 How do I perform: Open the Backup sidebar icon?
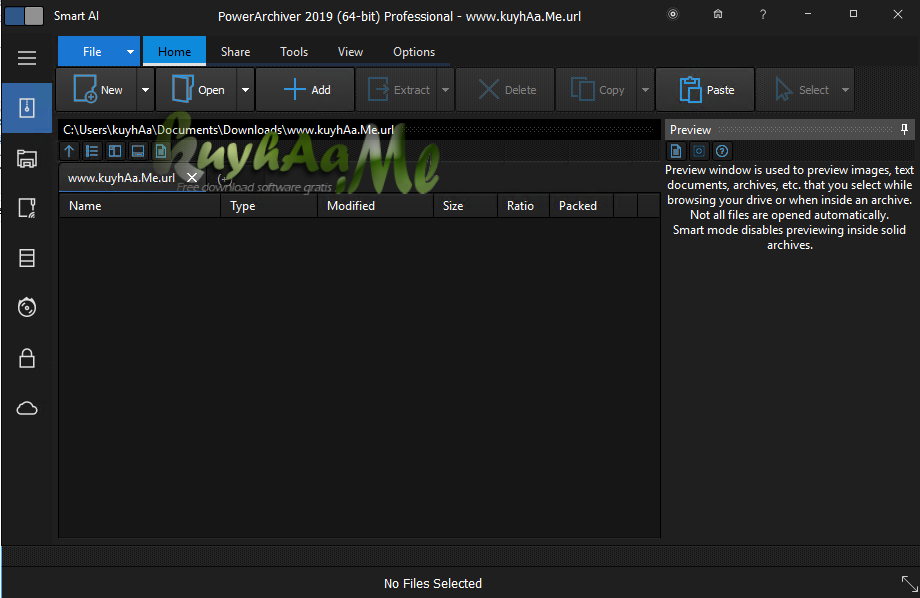tap(27, 258)
